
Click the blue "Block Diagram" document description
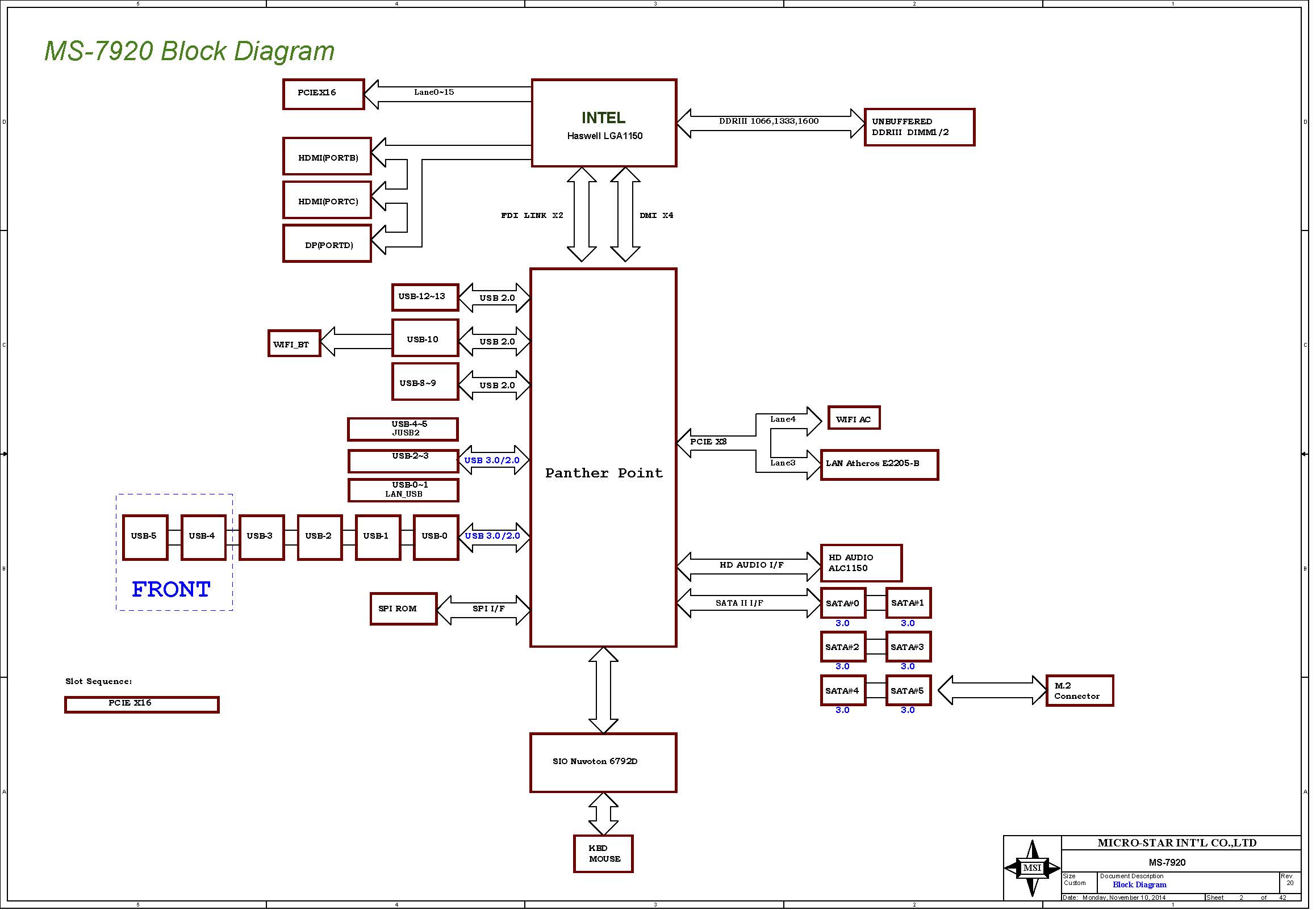coord(1140,885)
